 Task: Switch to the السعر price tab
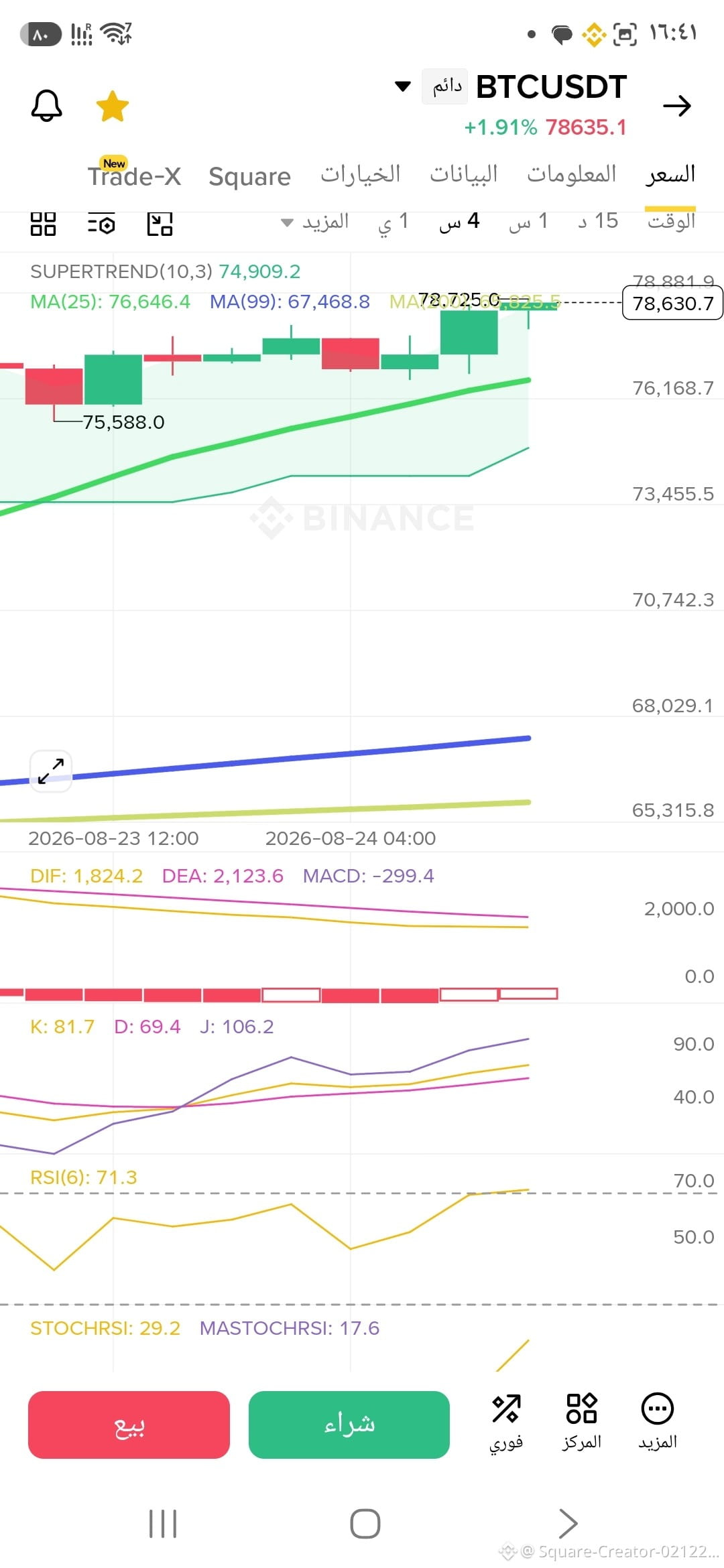point(670,175)
